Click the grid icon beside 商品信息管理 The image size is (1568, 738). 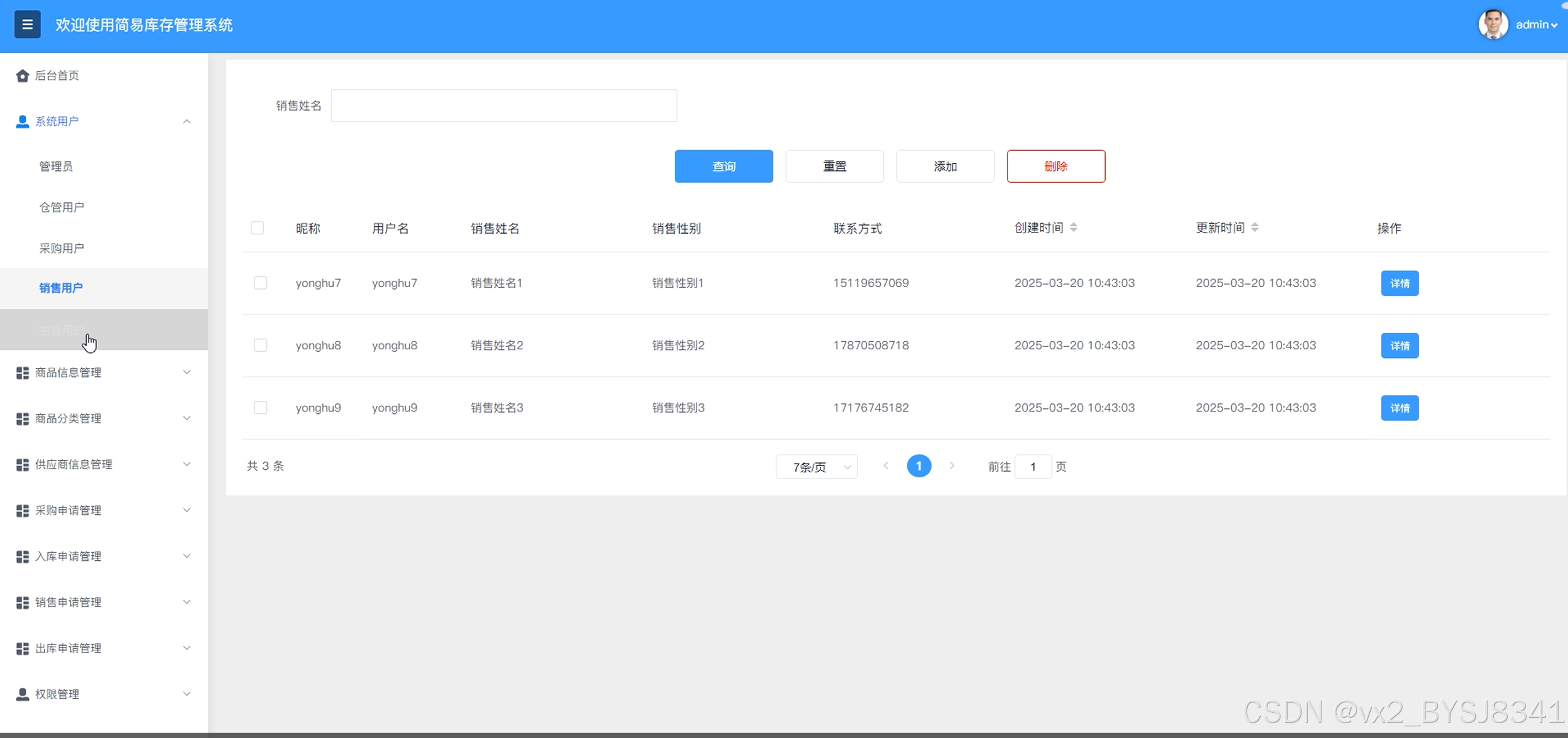point(23,373)
